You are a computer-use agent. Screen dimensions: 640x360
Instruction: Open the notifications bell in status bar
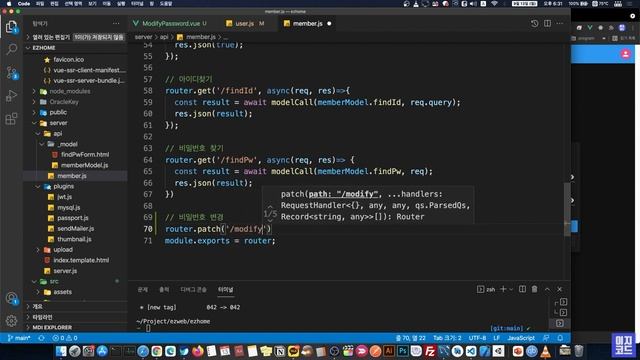tap(560, 338)
